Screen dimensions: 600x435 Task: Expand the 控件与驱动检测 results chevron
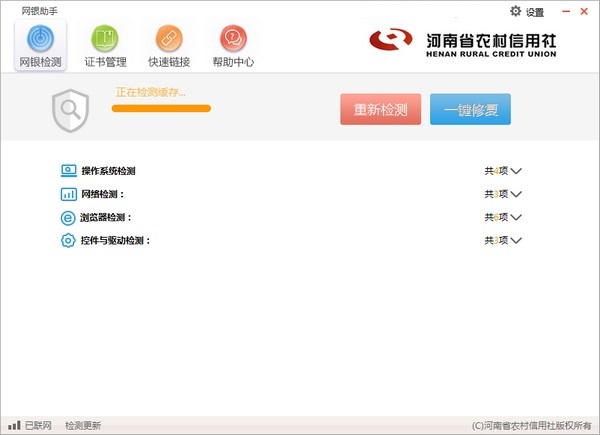click(x=516, y=240)
